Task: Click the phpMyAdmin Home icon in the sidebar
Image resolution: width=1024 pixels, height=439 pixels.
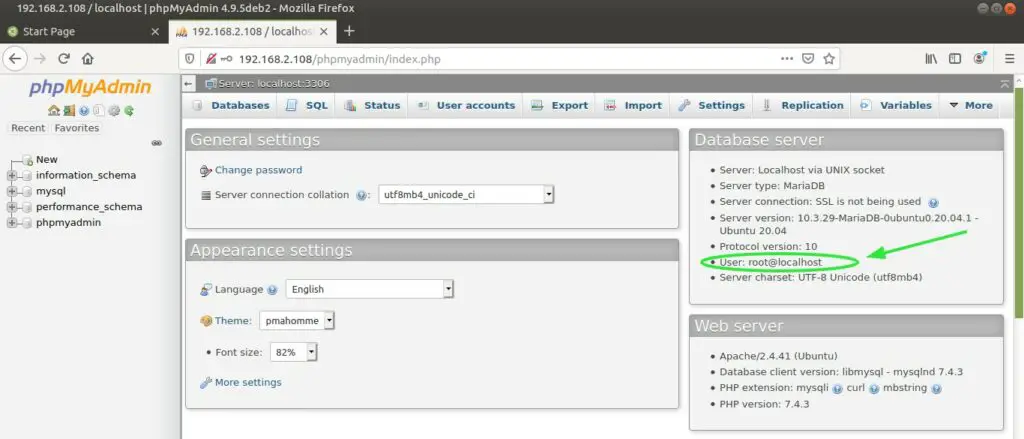Action: [x=54, y=110]
